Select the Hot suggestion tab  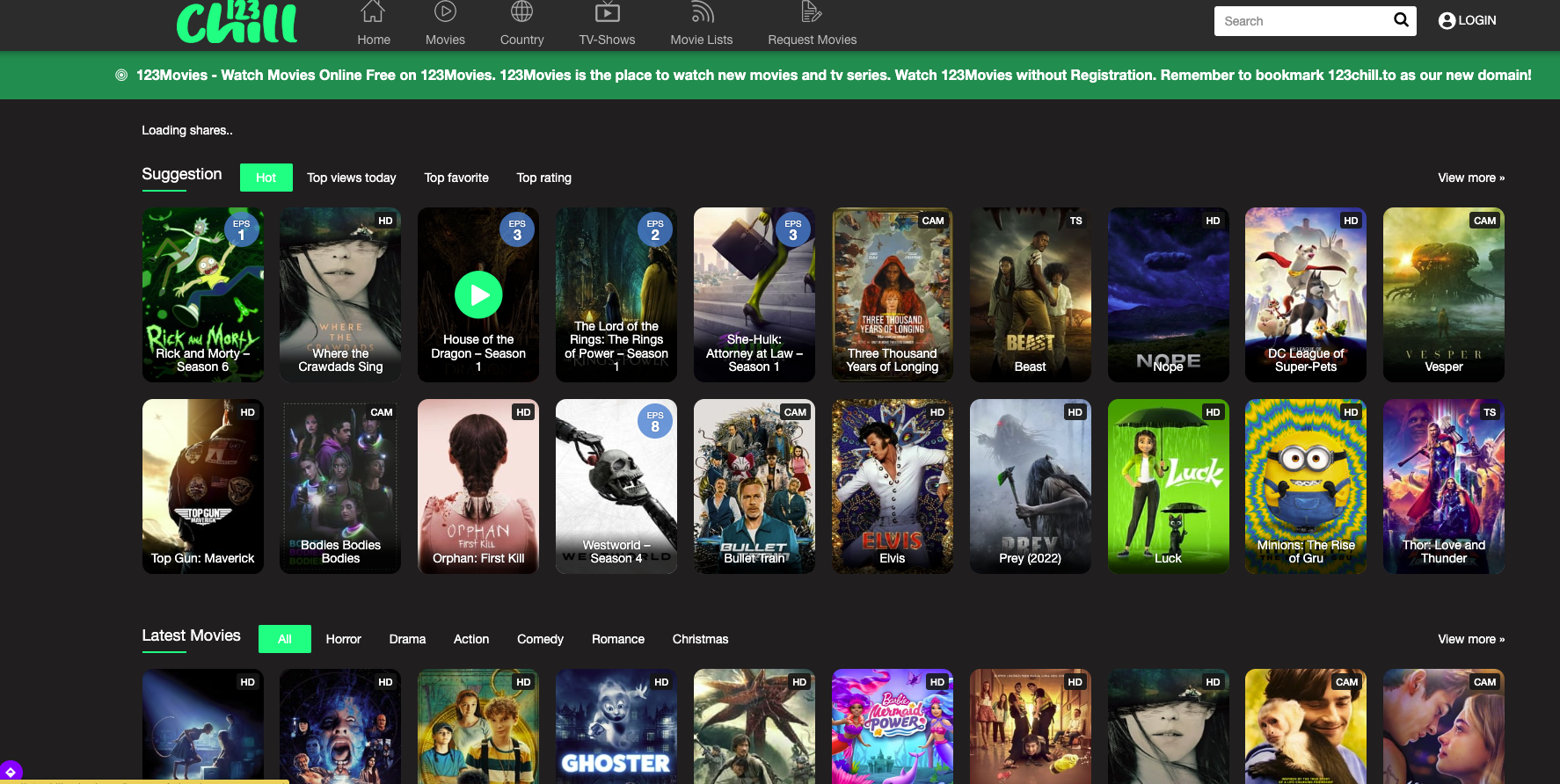point(266,178)
